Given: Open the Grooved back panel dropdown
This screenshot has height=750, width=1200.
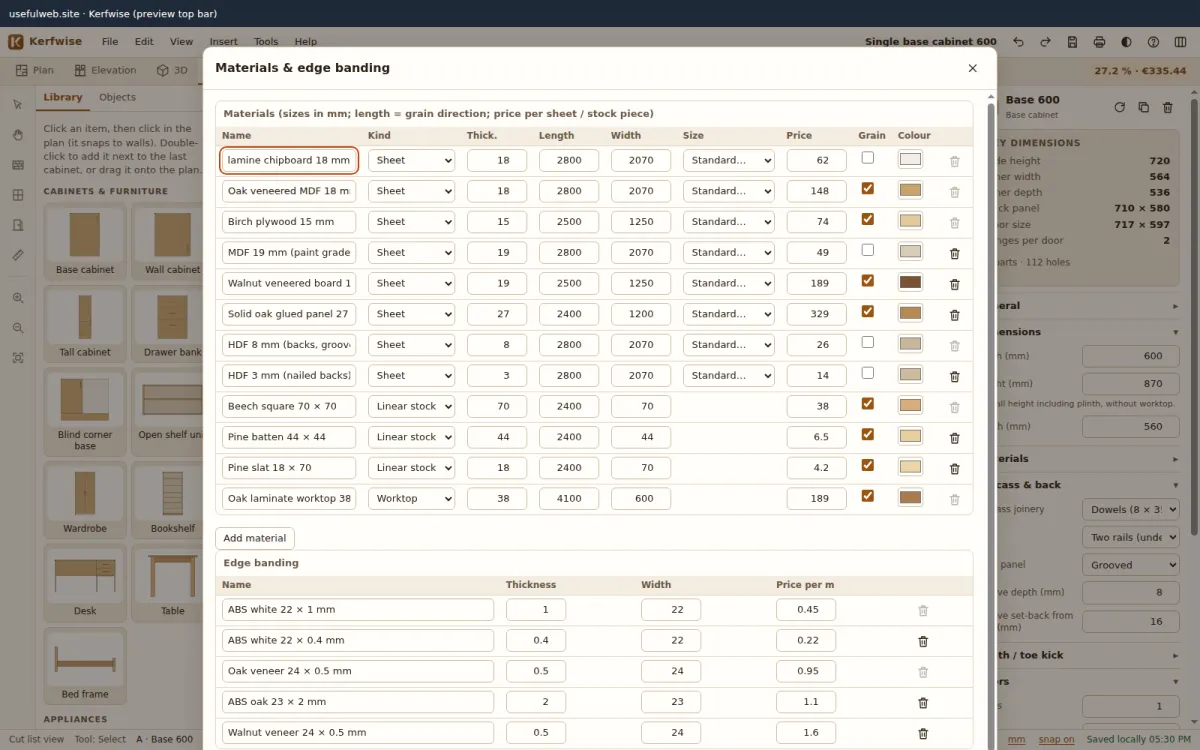Looking at the screenshot, I should tap(1131, 565).
